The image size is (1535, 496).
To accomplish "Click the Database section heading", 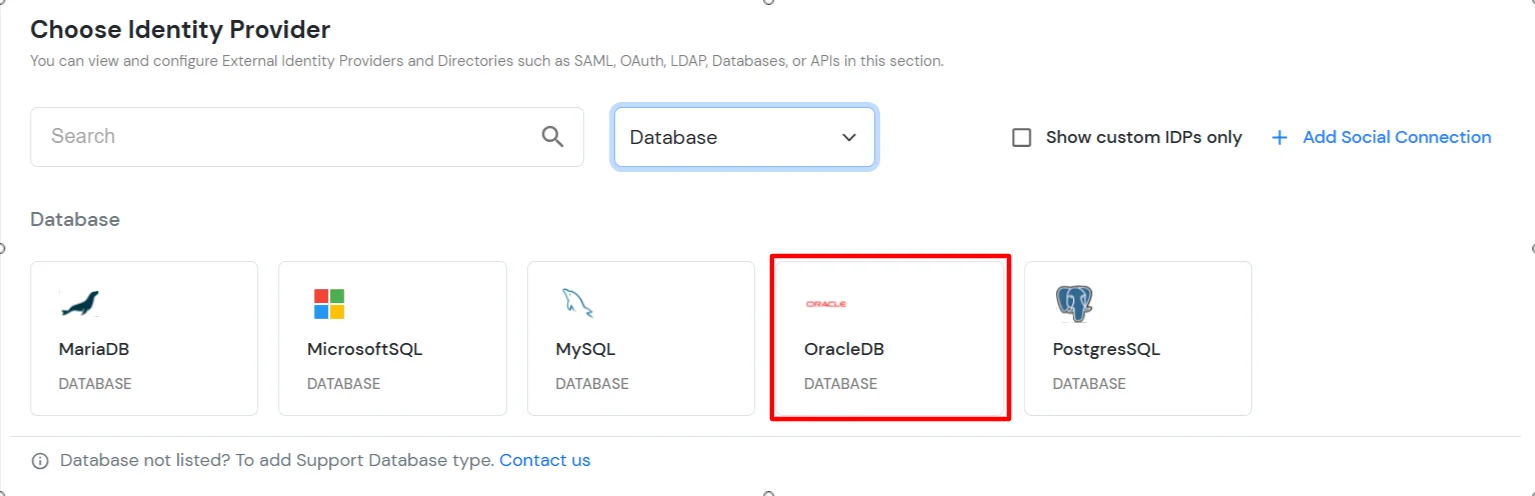I will click(75, 219).
